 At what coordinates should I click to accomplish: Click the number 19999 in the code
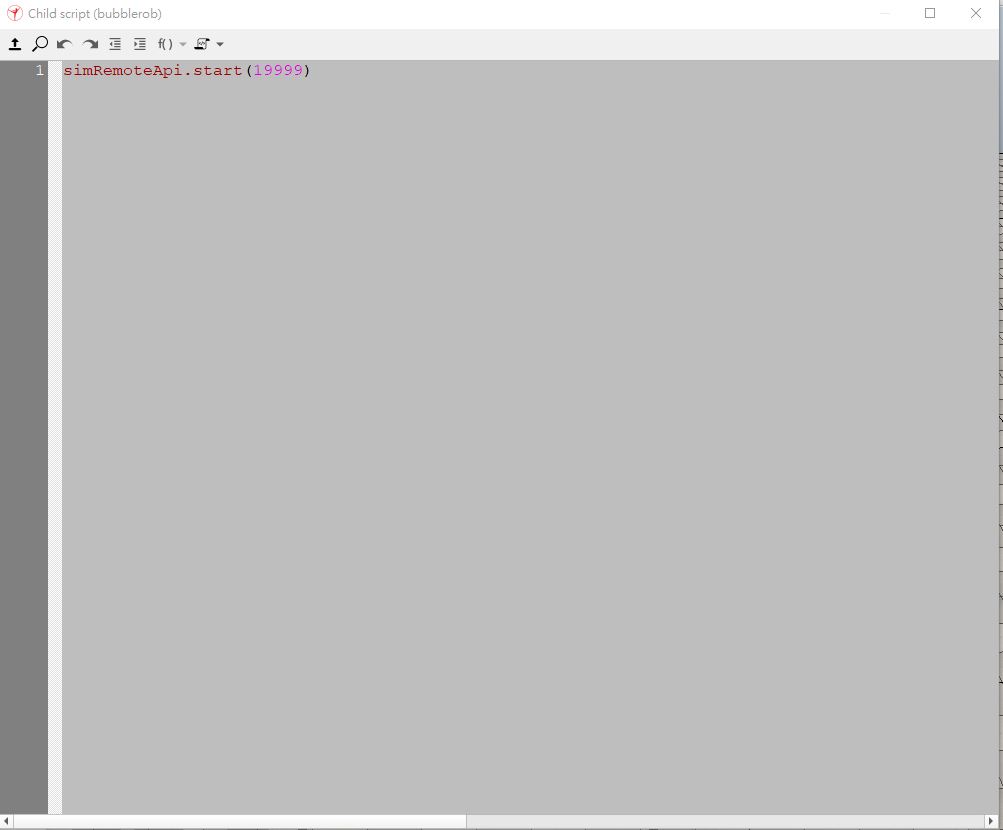(278, 70)
